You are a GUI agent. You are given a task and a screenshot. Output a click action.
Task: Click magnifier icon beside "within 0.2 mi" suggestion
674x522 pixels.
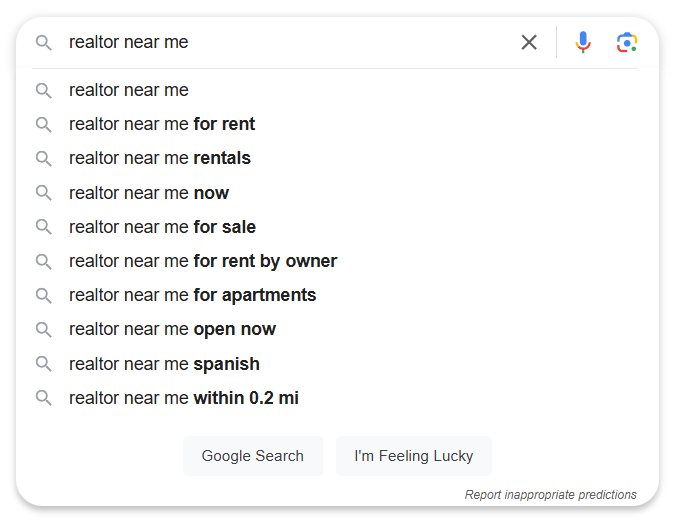pos(43,398)
